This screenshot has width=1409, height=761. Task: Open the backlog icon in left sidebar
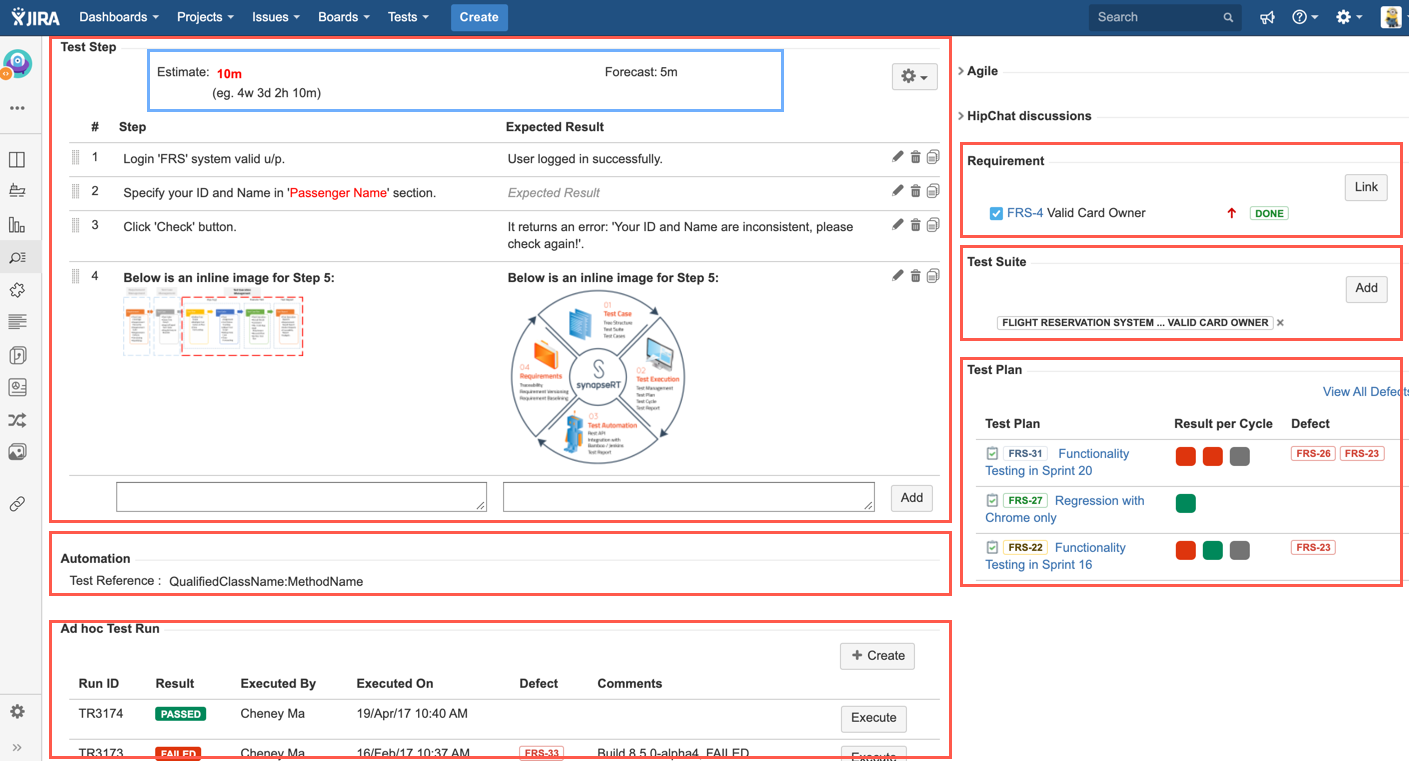(17, 191)
